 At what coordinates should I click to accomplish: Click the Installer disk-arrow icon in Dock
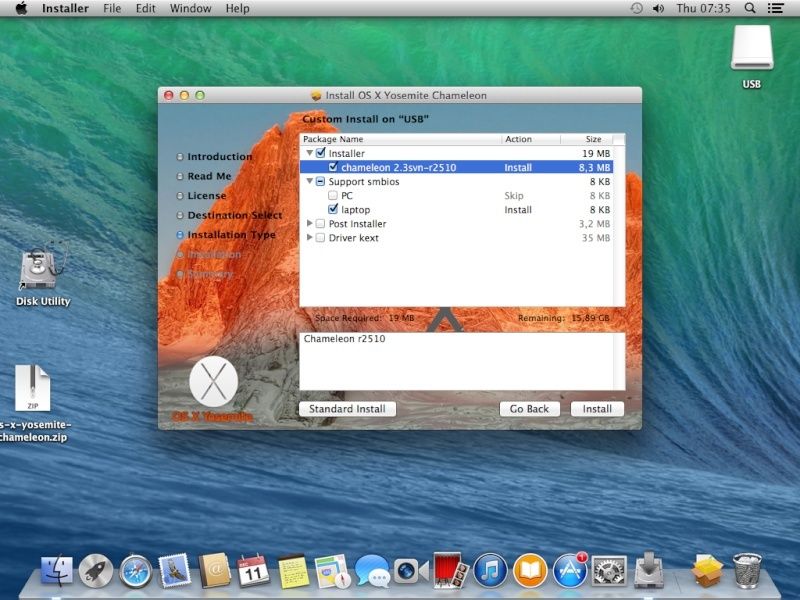point(648,569)
